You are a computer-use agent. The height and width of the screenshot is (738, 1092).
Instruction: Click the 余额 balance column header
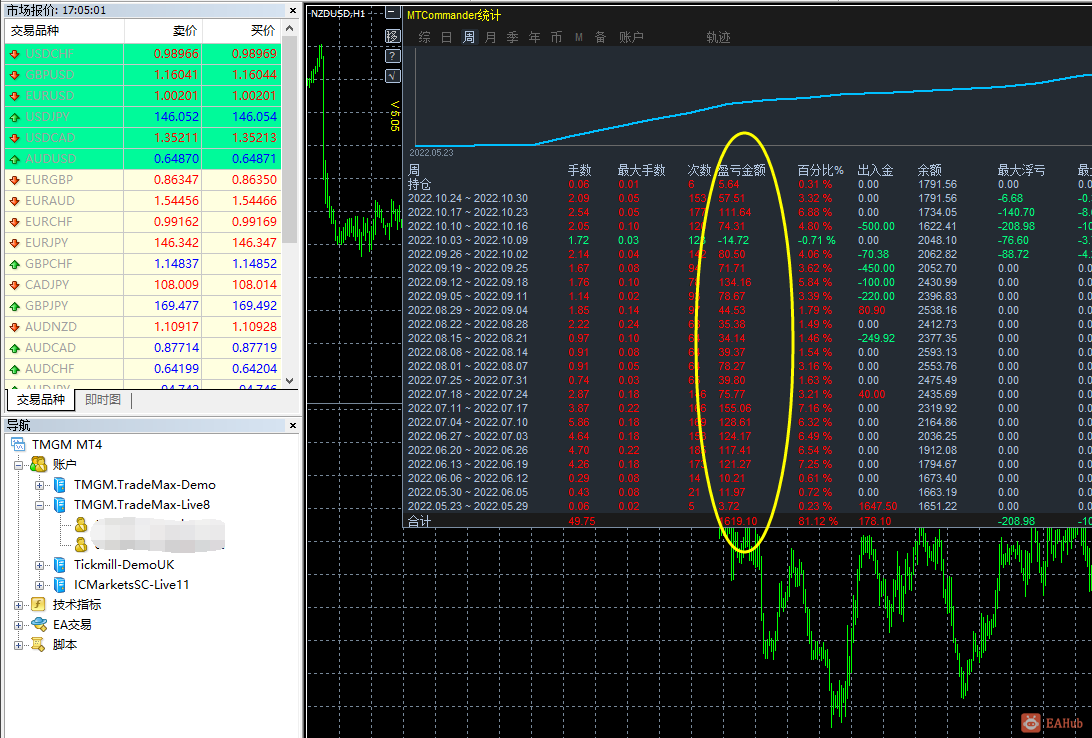930,170
